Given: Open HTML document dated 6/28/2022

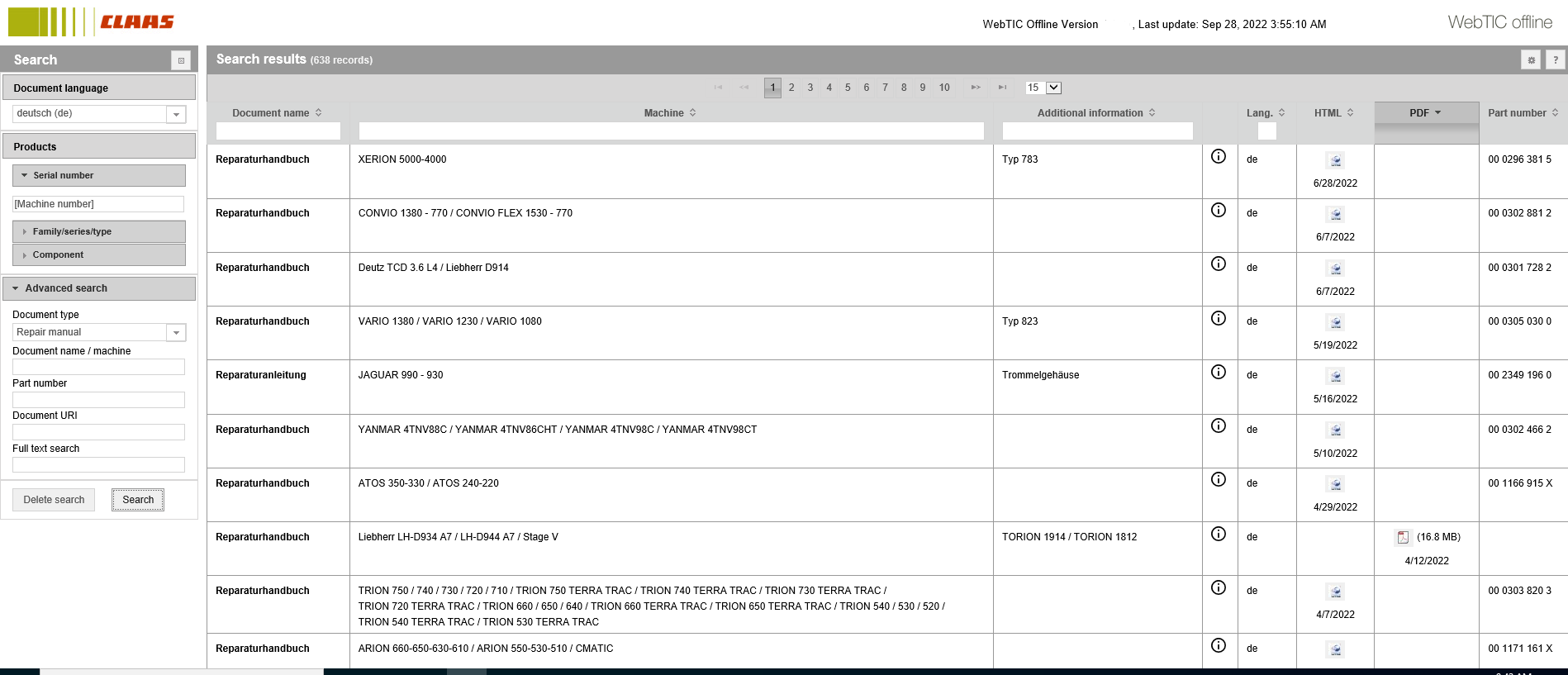Looking at the screenshot, I should (1335, 160).
